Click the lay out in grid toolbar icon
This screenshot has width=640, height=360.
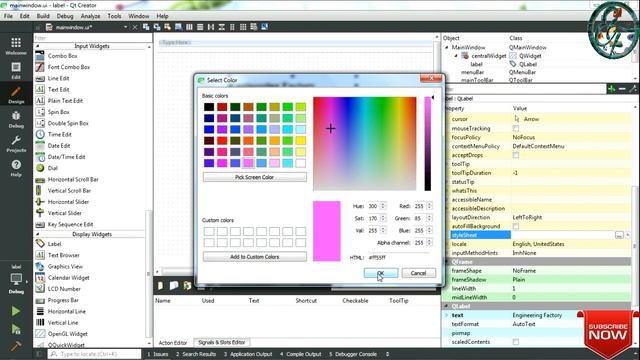tap(243, 27)
